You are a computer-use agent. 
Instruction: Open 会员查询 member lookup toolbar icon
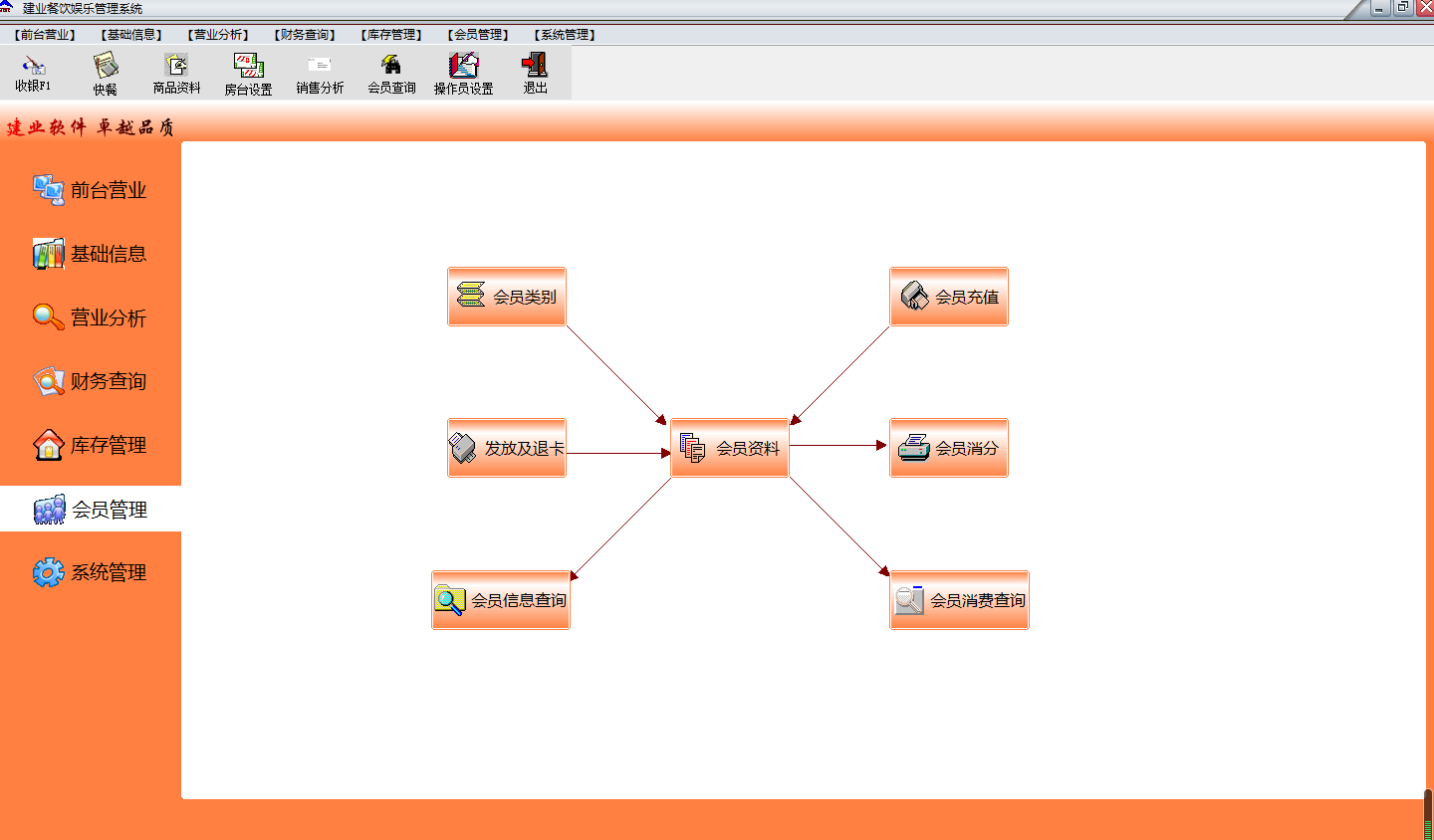(x=391, y=73)
